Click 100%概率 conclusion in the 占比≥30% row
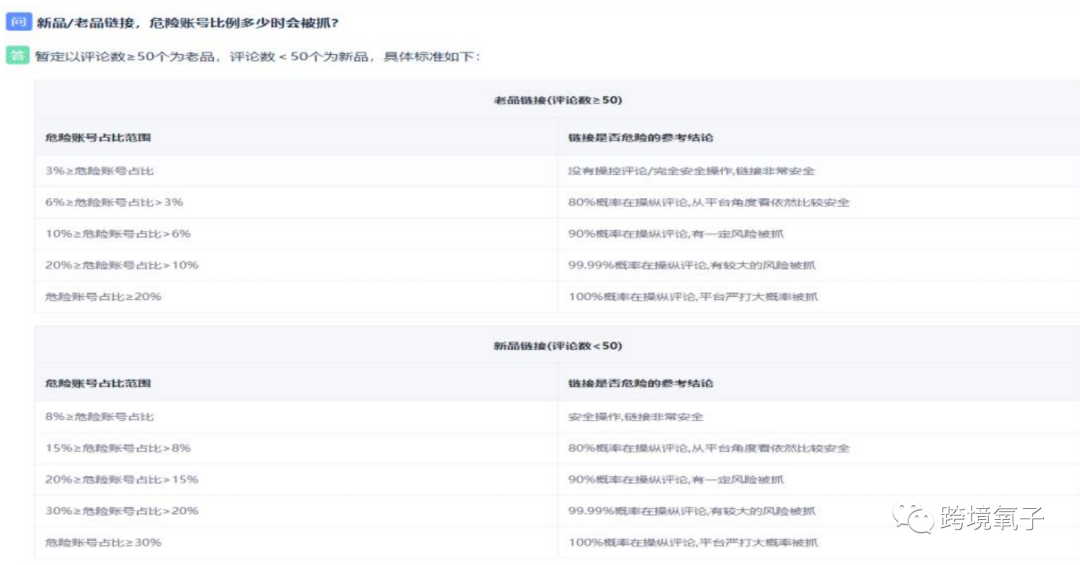Viewport: 1080px width, 565px height. coord(693,542)
